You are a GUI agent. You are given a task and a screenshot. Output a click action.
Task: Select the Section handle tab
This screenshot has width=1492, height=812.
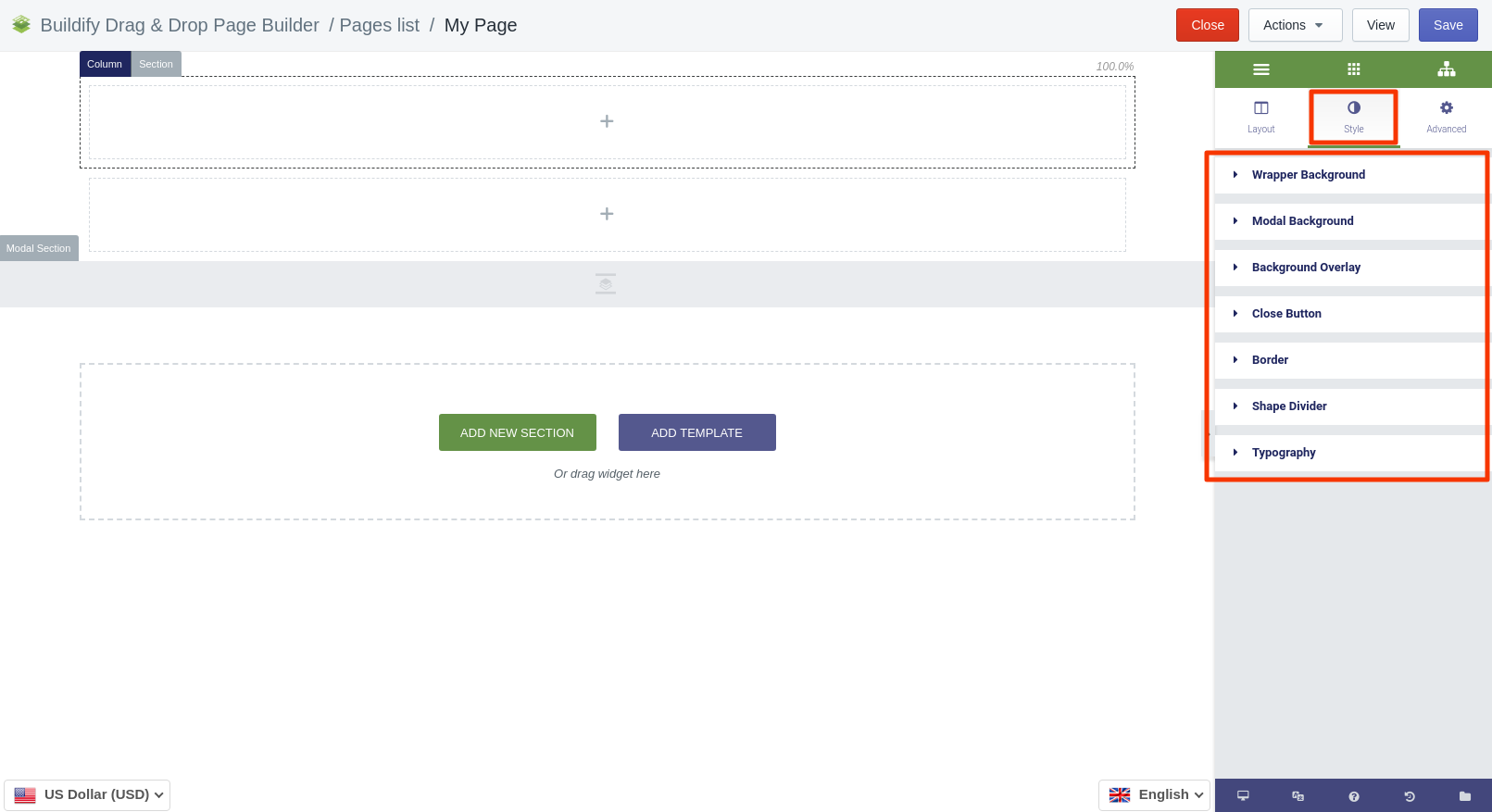(x=156, y=64)
